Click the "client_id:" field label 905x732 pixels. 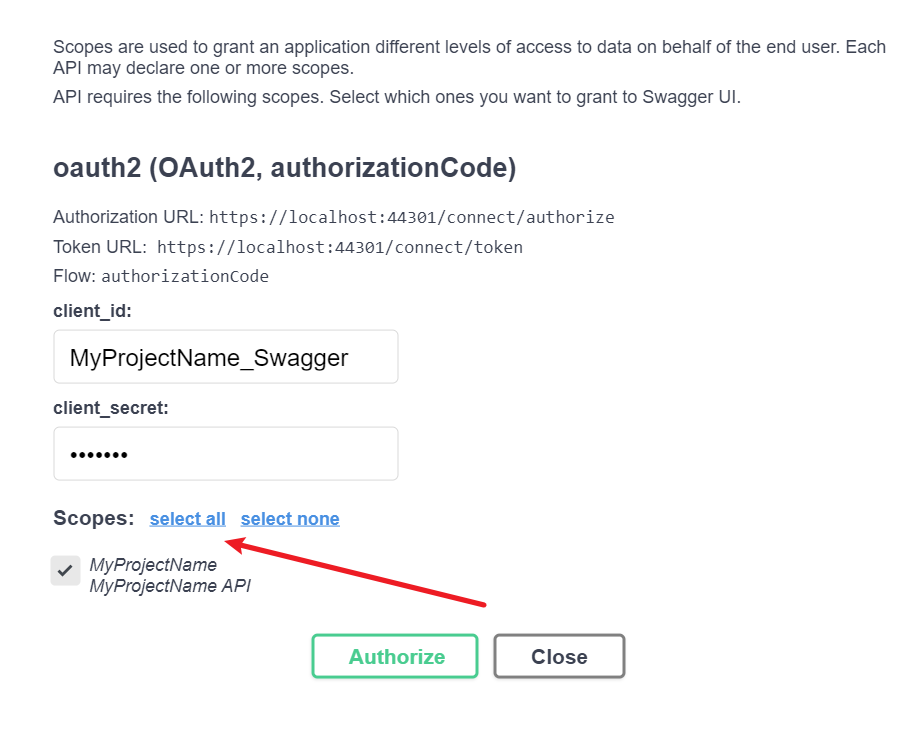click(92, 311)
